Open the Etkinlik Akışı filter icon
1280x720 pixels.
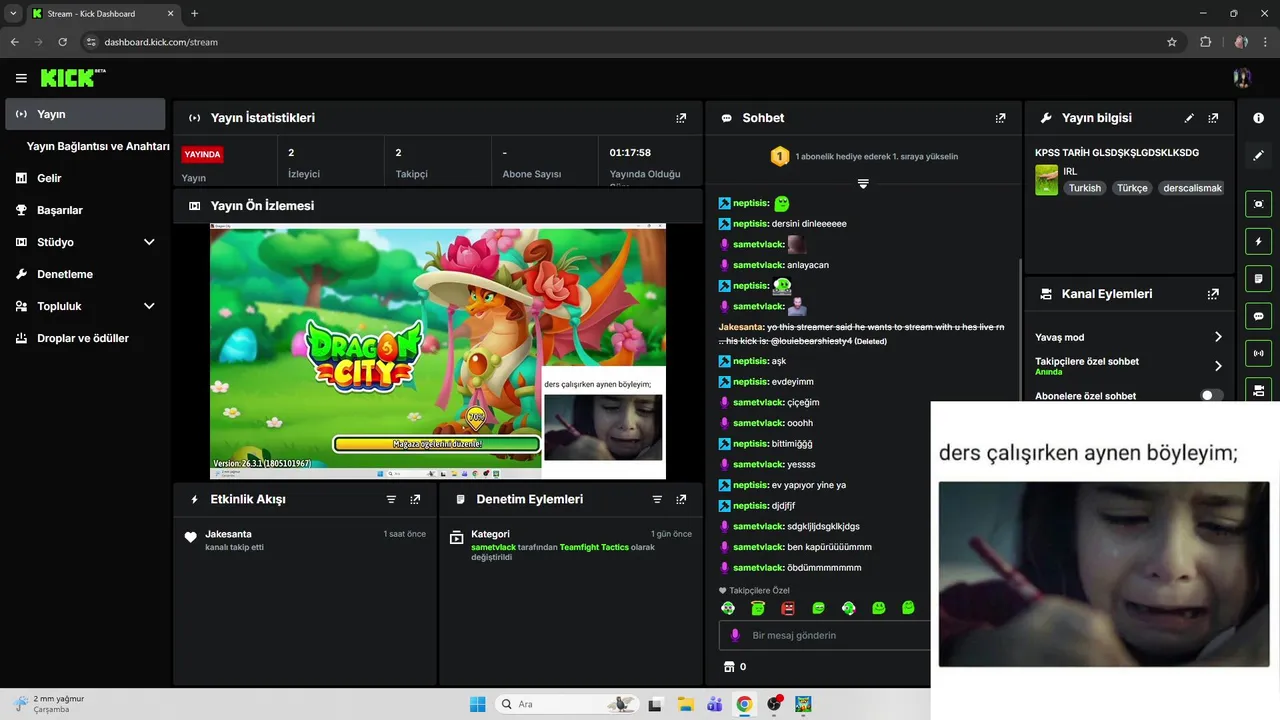(391, 499)
